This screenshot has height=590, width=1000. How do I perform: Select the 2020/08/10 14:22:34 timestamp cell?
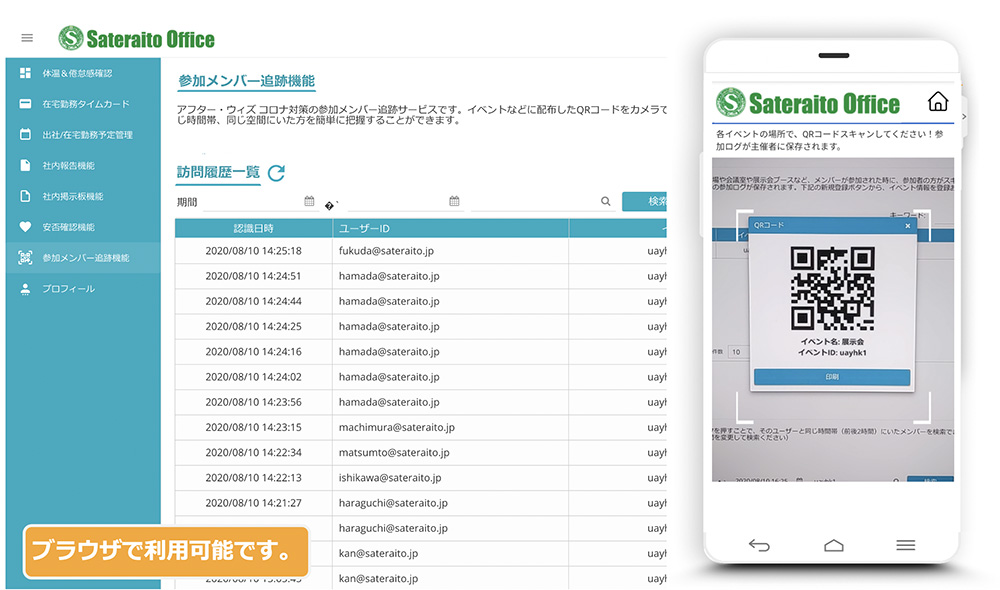tap(254, 452)
